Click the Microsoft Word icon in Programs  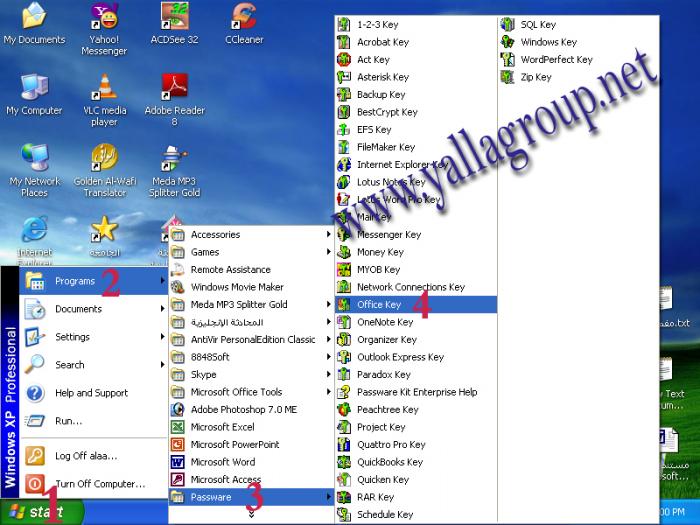(x=178, y=462)
